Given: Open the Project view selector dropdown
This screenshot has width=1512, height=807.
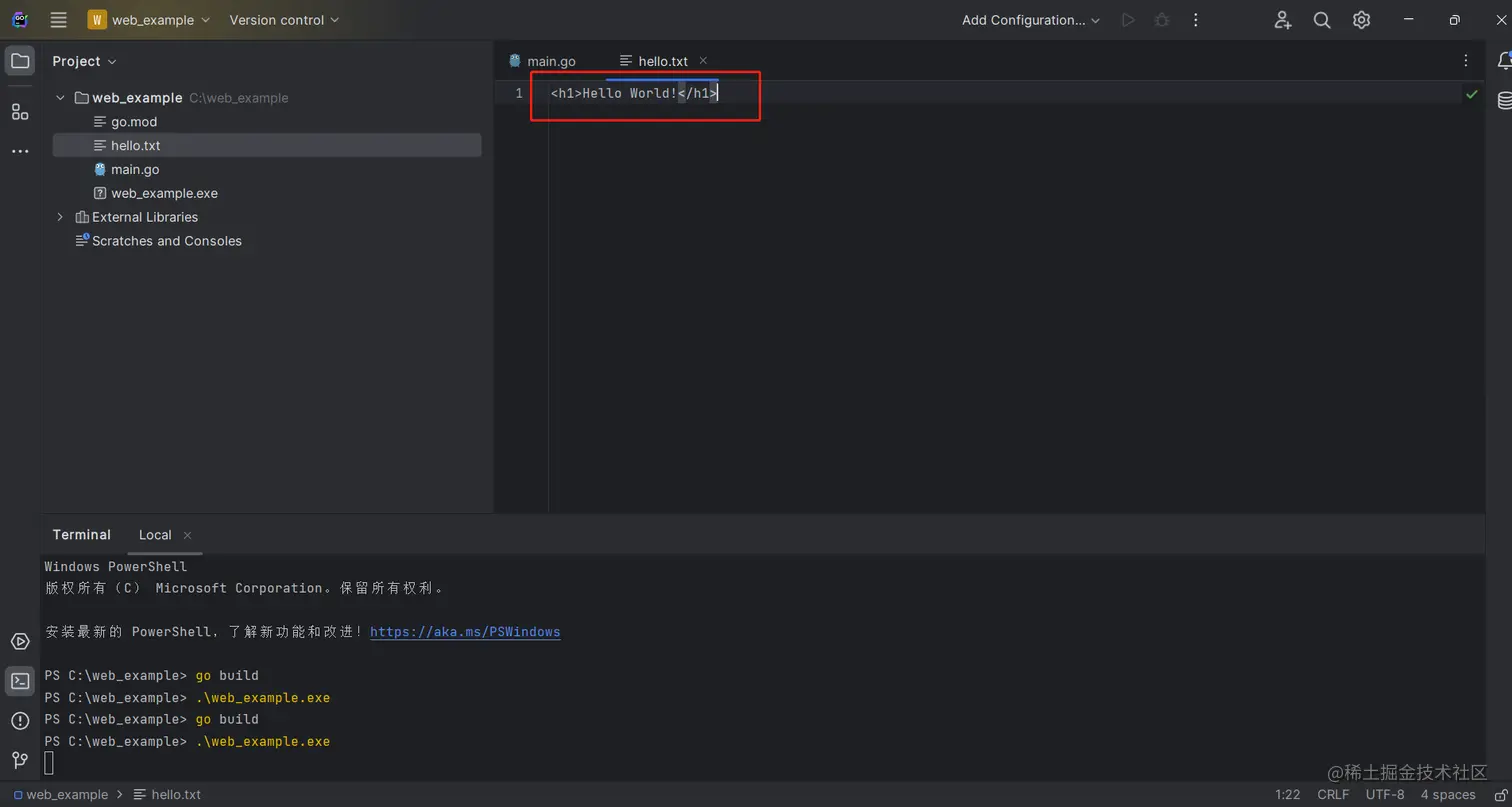Looking at the screenshot, I should coord(84,61).
